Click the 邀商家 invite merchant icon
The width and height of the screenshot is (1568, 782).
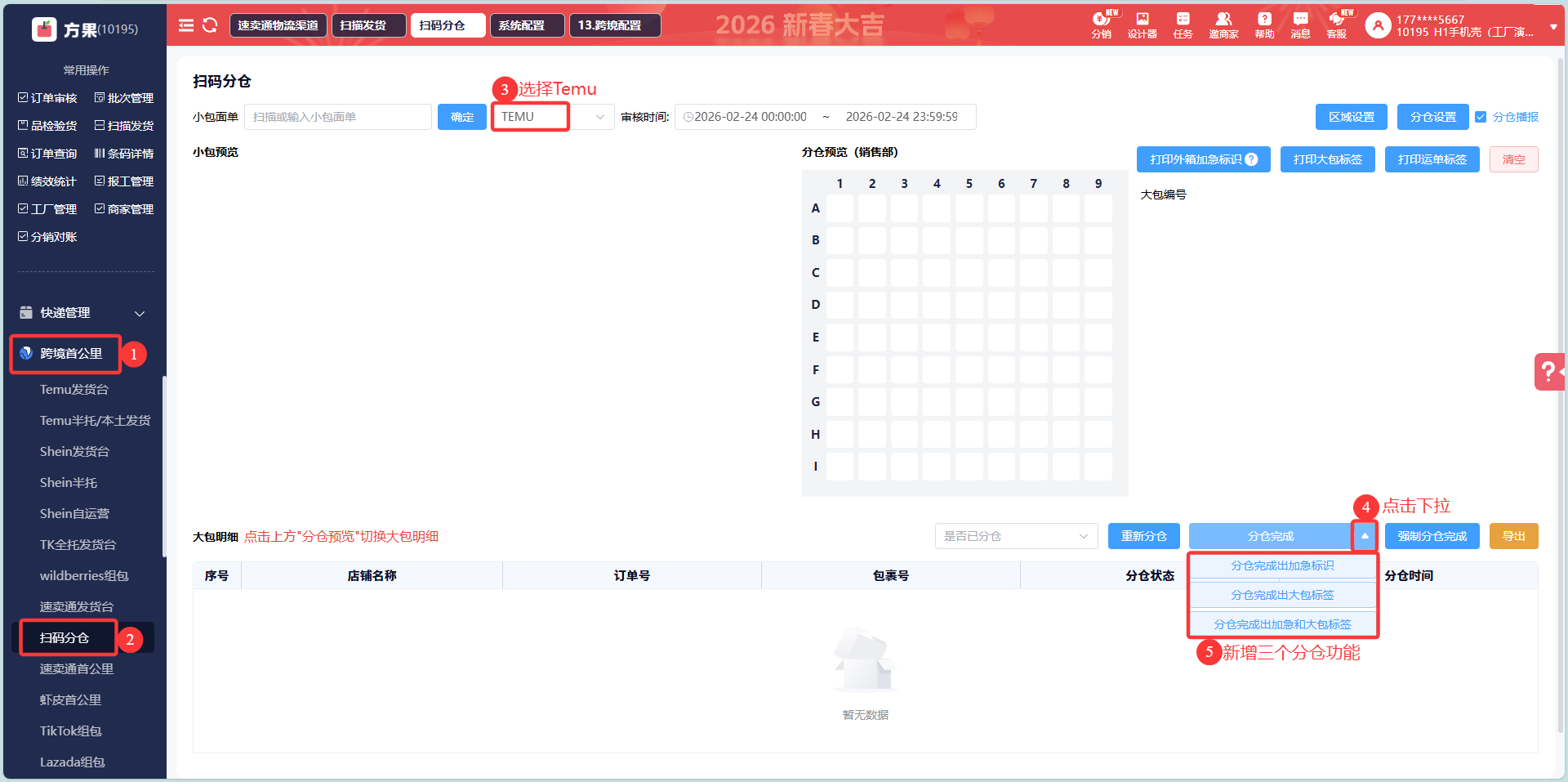(x=1223, y=25)
